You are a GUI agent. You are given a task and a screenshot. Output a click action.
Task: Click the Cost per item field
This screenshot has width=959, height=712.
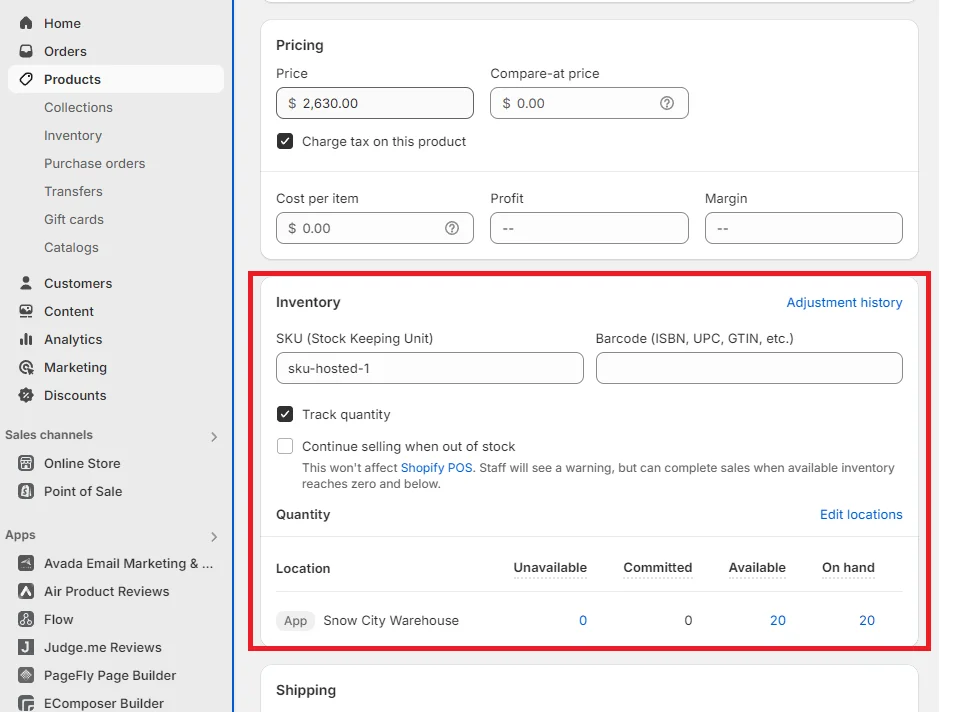[x=375, y=228]
